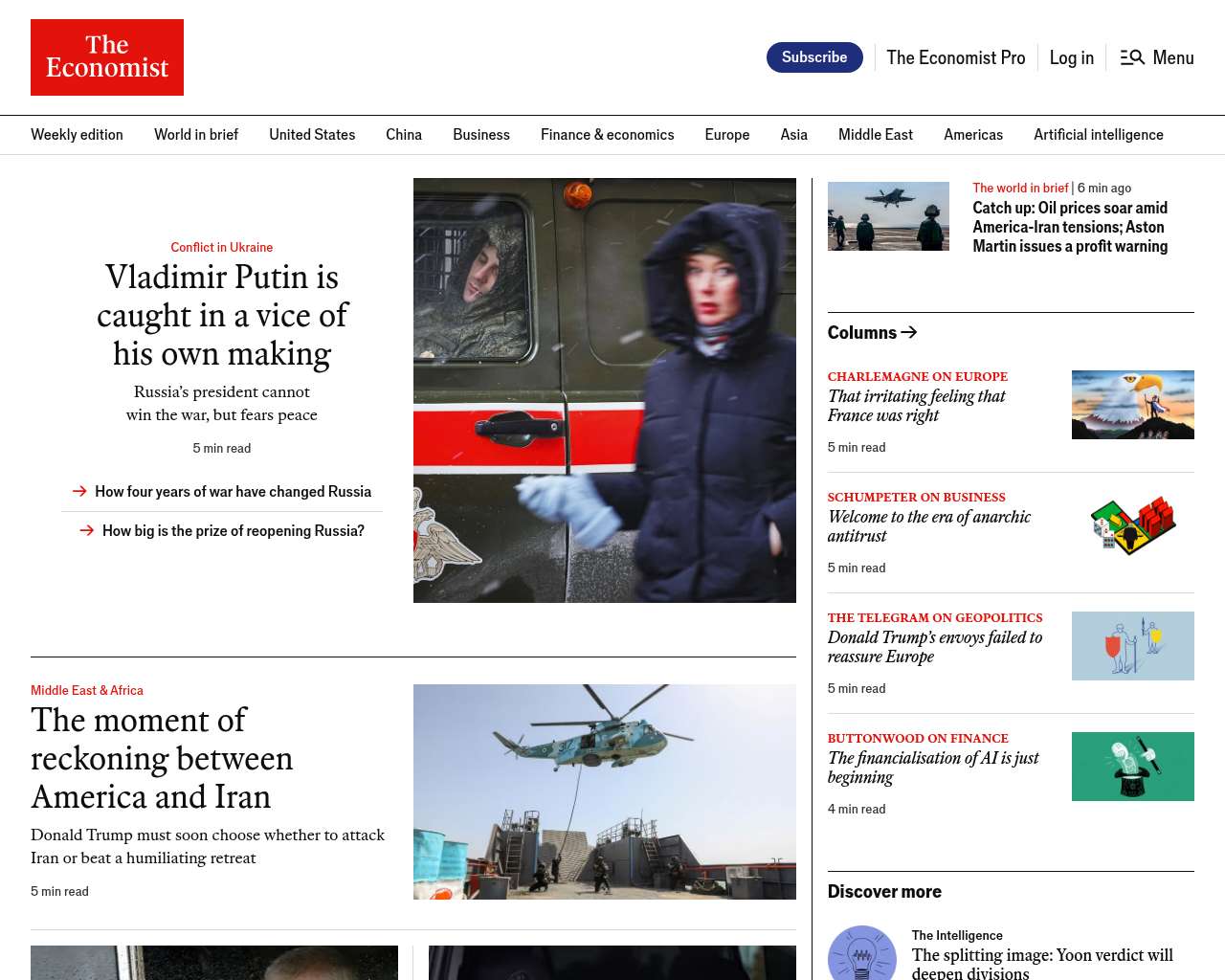Screen dimensions: 1225x980
Task: Click 'The world in brief' red label
Action: click(1020, 188)
